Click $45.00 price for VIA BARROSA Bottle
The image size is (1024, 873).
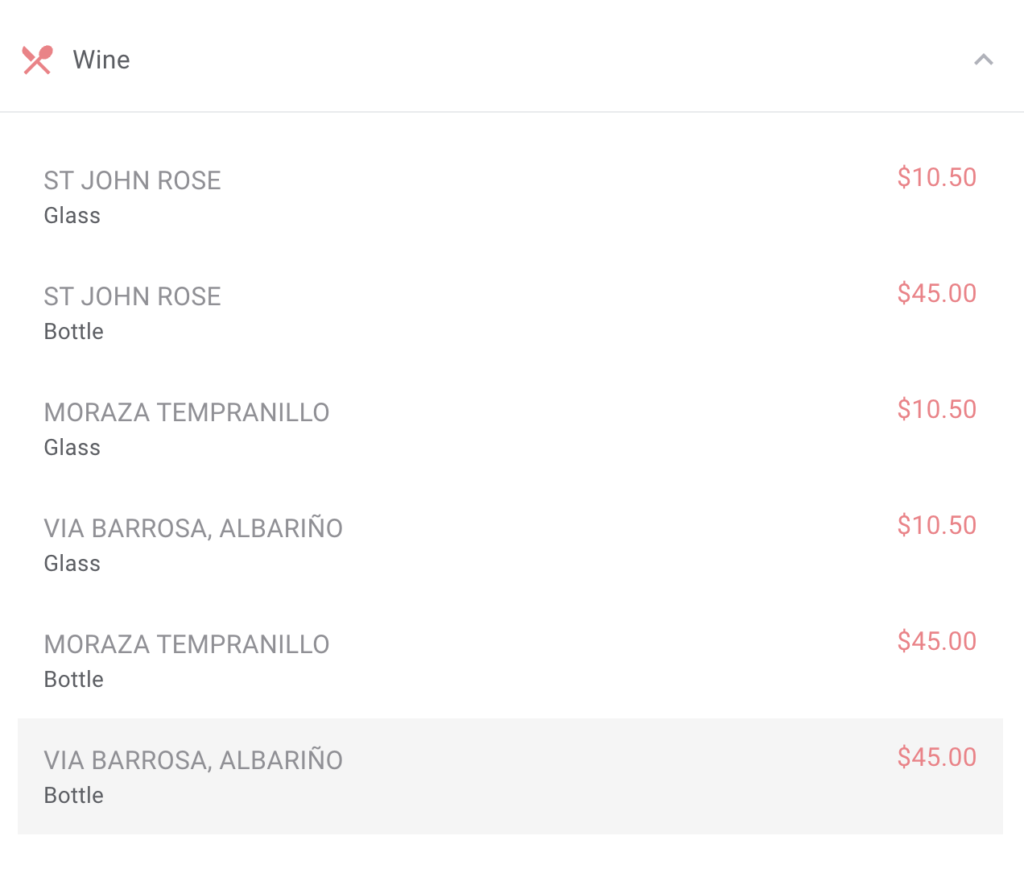(x=936, y=757)
